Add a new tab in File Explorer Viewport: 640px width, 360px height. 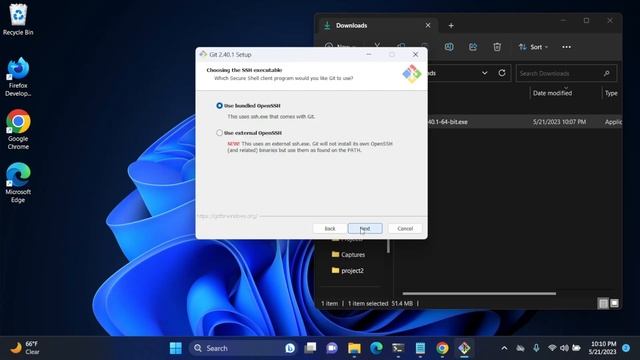pyautogui.click(x=451, y=25)
